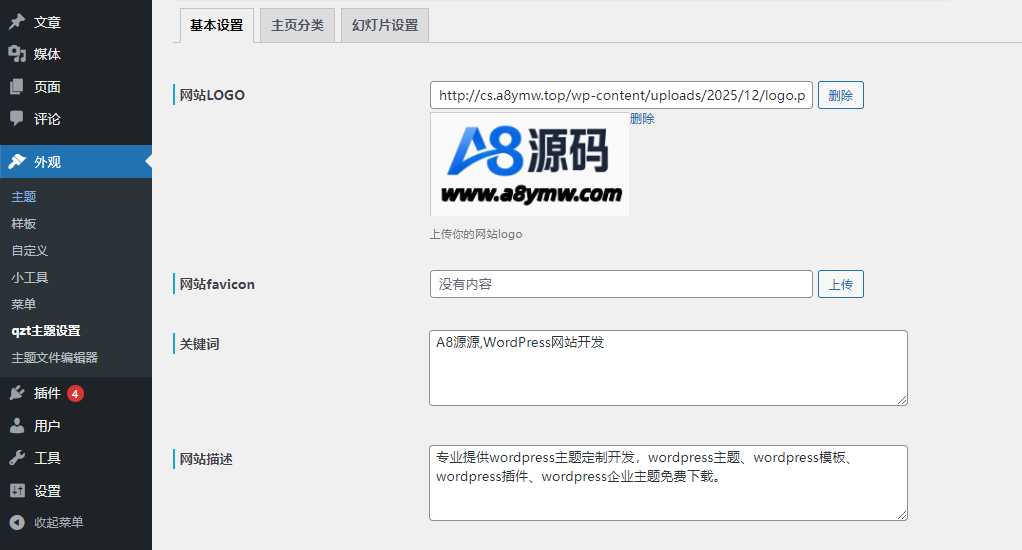Image resolution: width=1022 pixels, height=550 pixels.
Task: Click the 网站favicon label
Action: (x=217, y=284)
